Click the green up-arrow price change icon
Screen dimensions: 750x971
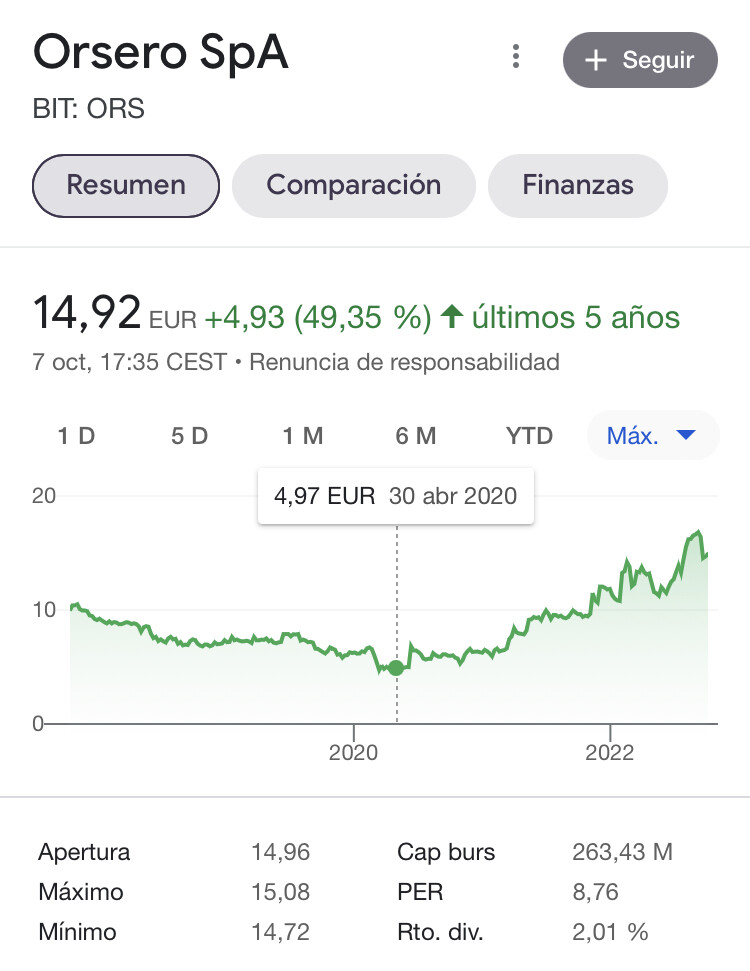(x=452, y=319)
